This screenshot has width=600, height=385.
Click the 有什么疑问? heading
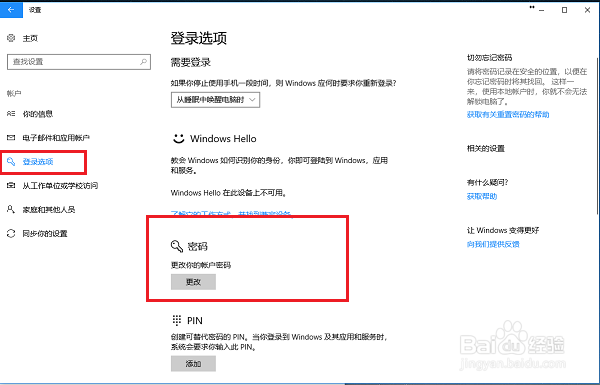point(488,183)
